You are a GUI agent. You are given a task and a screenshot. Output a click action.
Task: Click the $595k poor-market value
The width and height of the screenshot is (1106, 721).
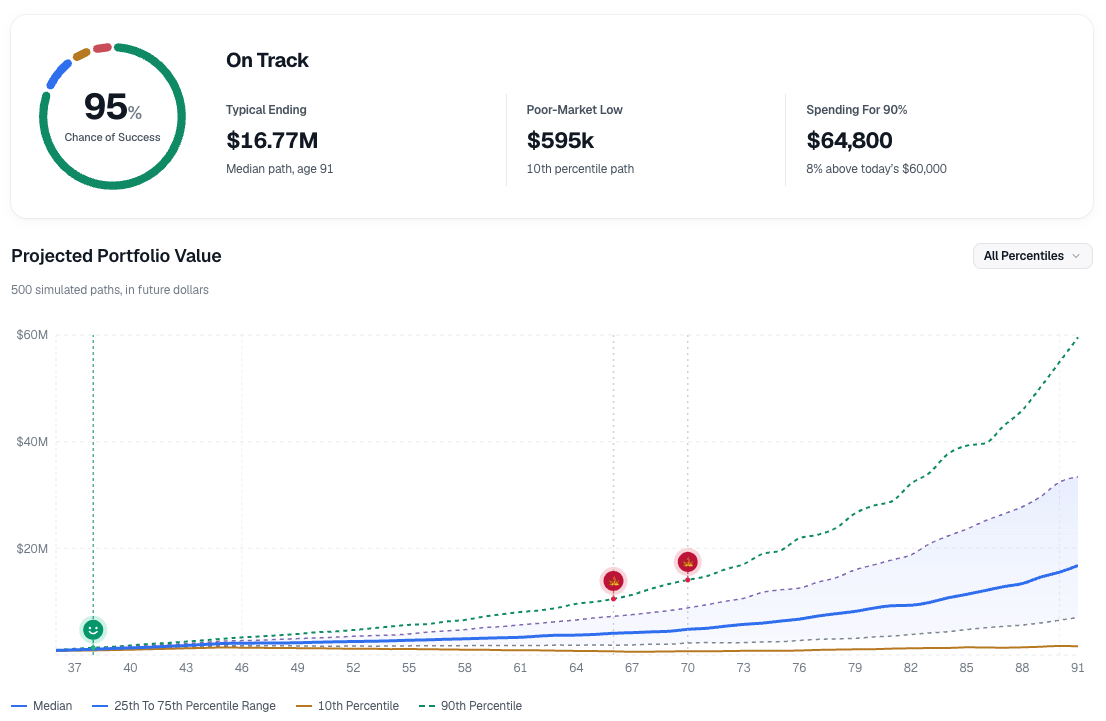pyautogui.click(x=560, y=140)
